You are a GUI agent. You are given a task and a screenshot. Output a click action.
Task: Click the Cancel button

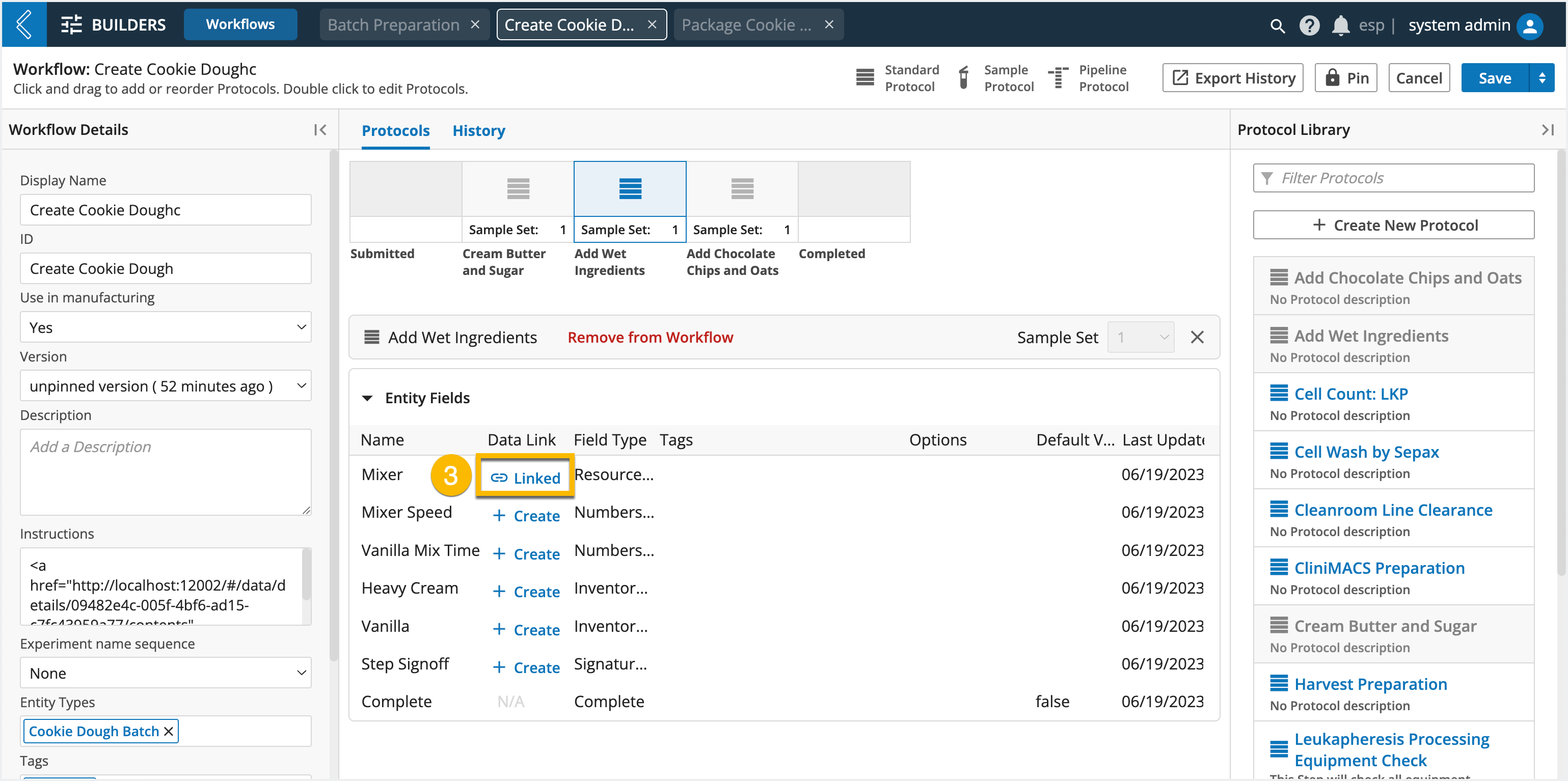[1419, 78]
